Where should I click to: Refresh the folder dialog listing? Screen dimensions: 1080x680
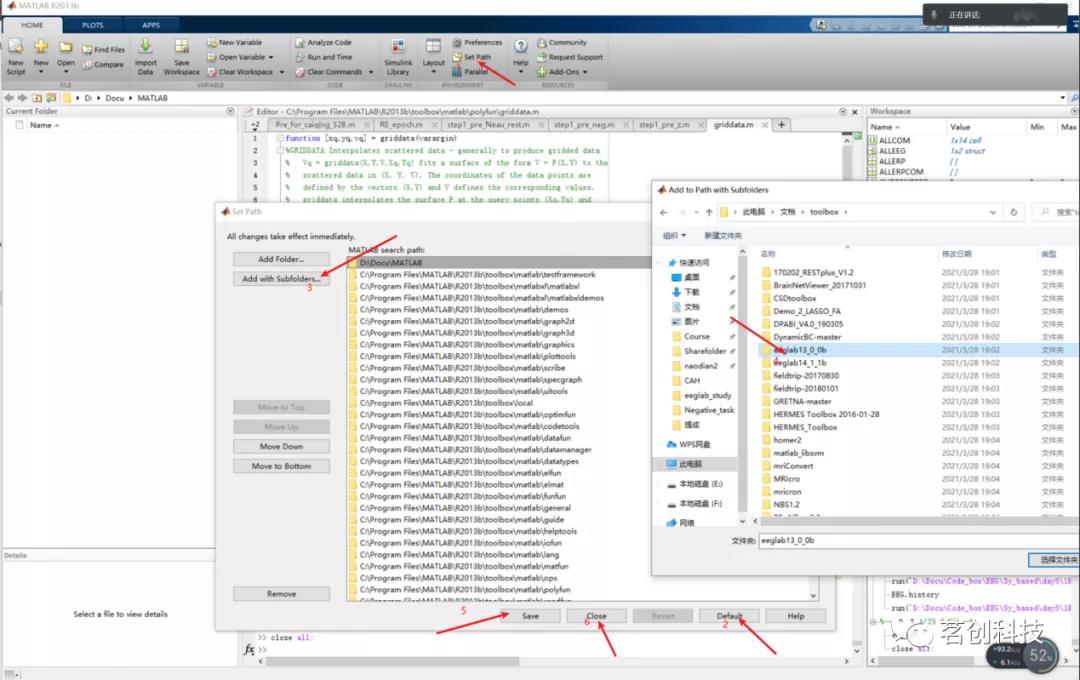[x=1013, y=212]
